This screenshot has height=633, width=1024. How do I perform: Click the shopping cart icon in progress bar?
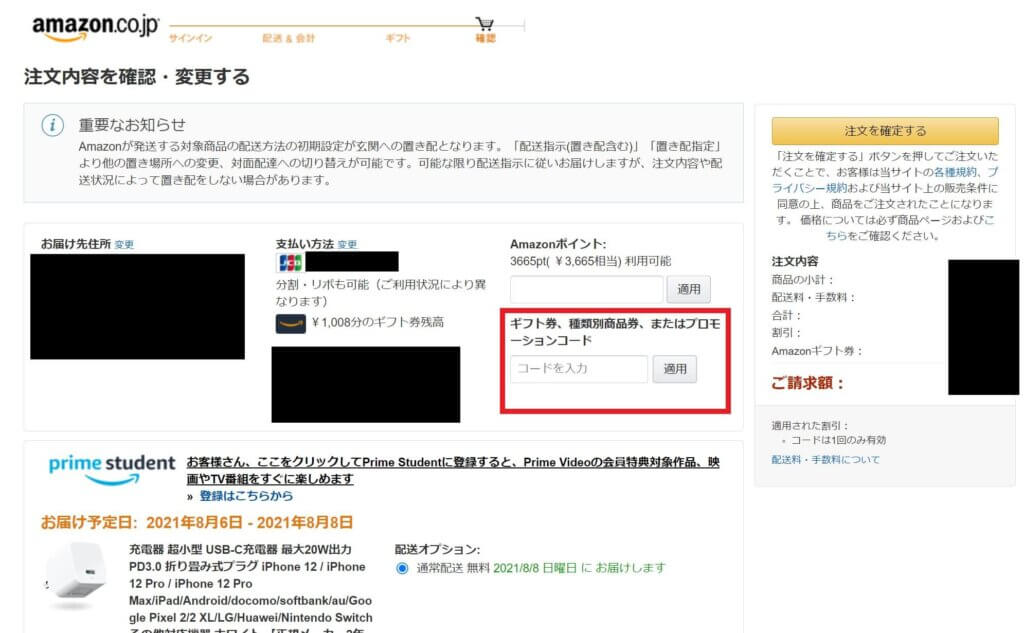(485, 24)
